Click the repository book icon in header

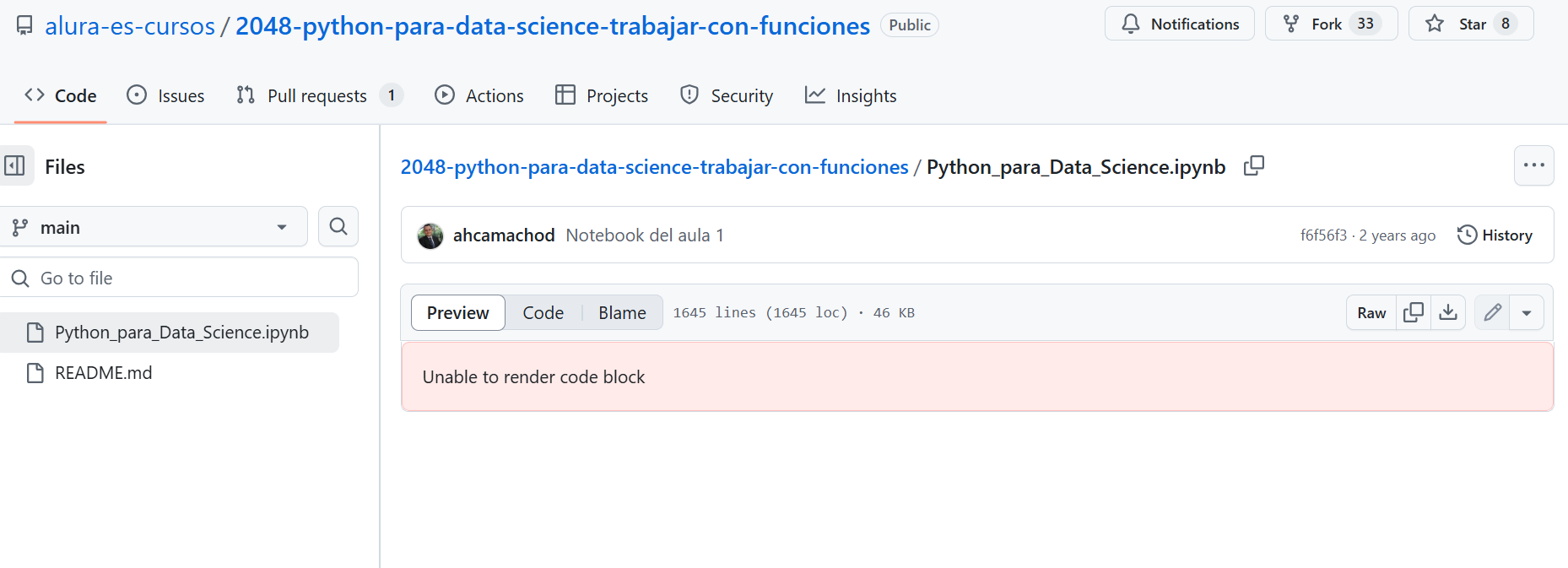pos(25,25)
